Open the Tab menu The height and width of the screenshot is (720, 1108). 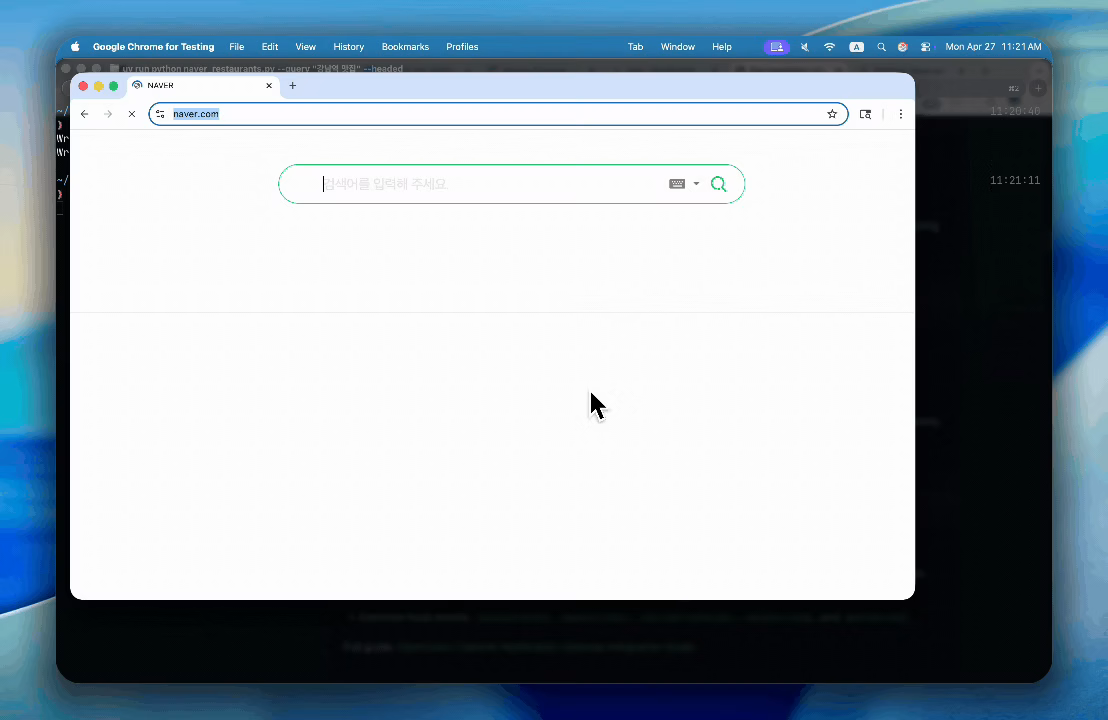635,47
